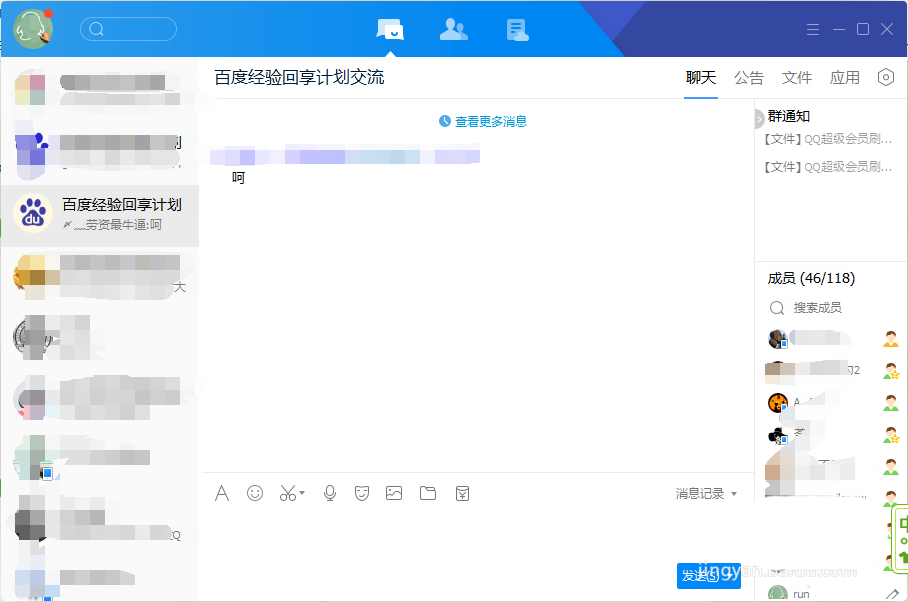This screenshot has width=908, height=602.
Task: Open the cloud documents tab icon
Action: (517, 30)
